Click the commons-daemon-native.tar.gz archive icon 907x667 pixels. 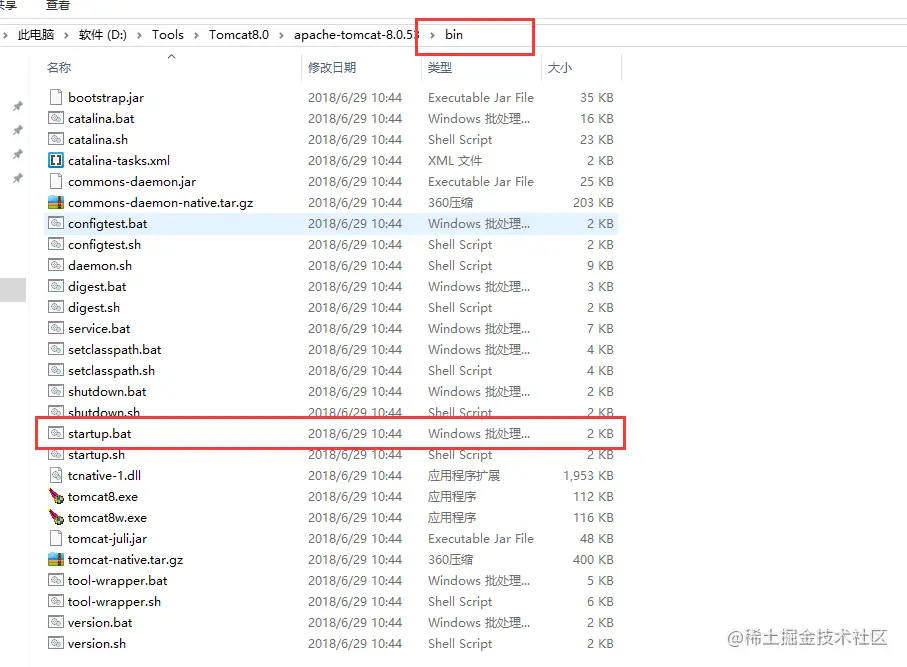(56, 202)
